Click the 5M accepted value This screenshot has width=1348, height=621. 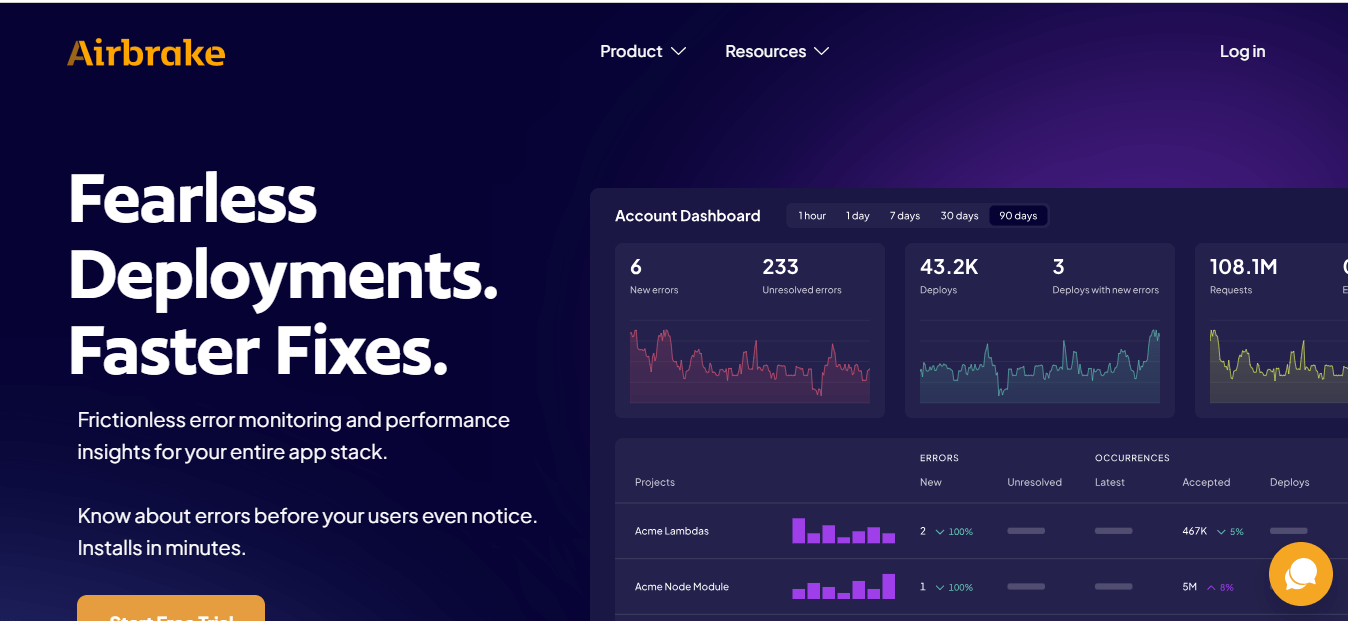click(1189, 587)
